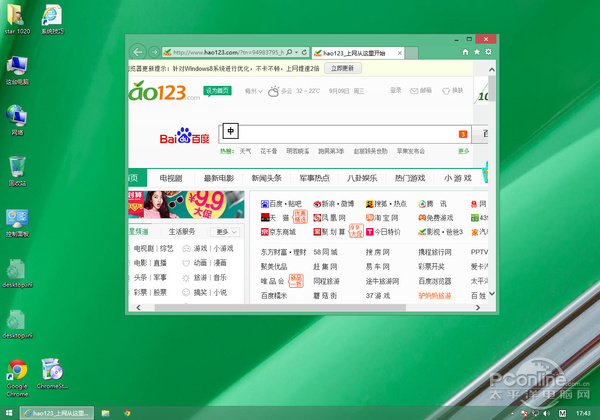This screenshot has width=600, height=420.
Task: Click green 更多 beside hot words
Action: point(463,151)
